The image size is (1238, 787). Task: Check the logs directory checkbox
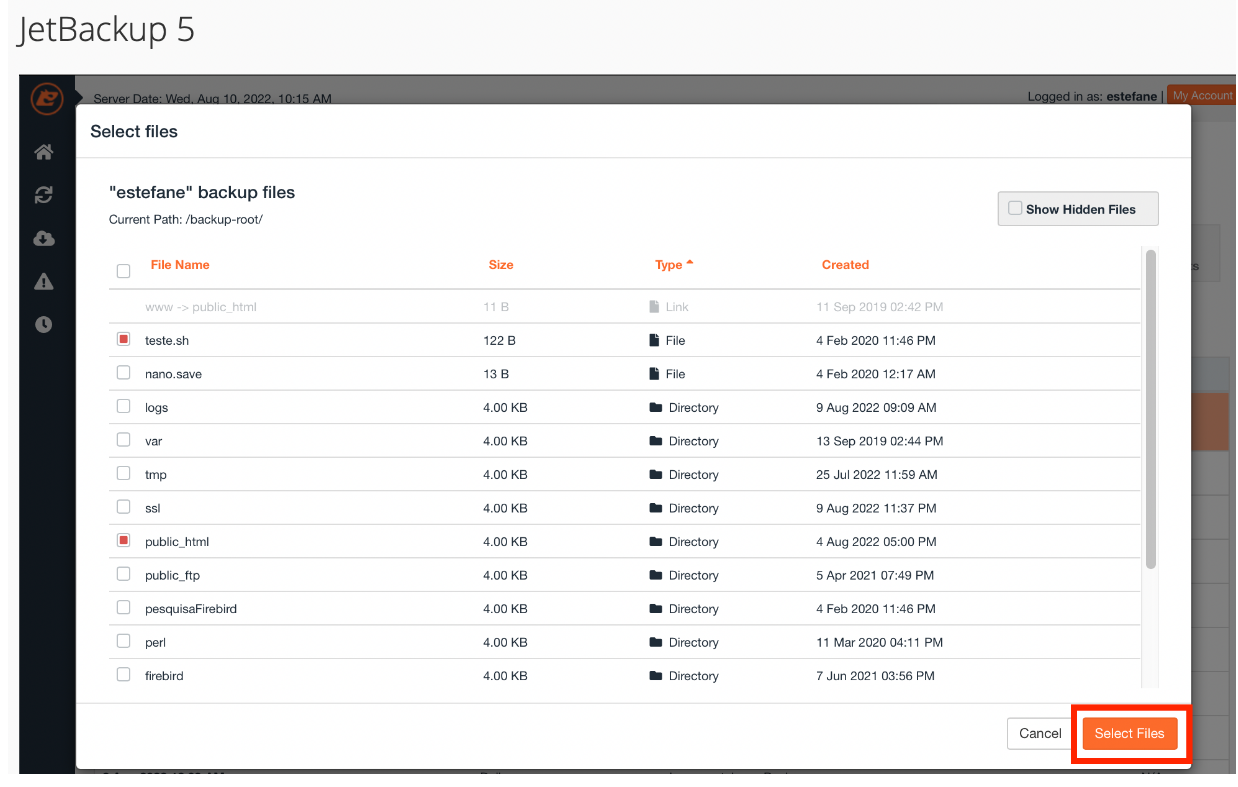pos(124,406)
